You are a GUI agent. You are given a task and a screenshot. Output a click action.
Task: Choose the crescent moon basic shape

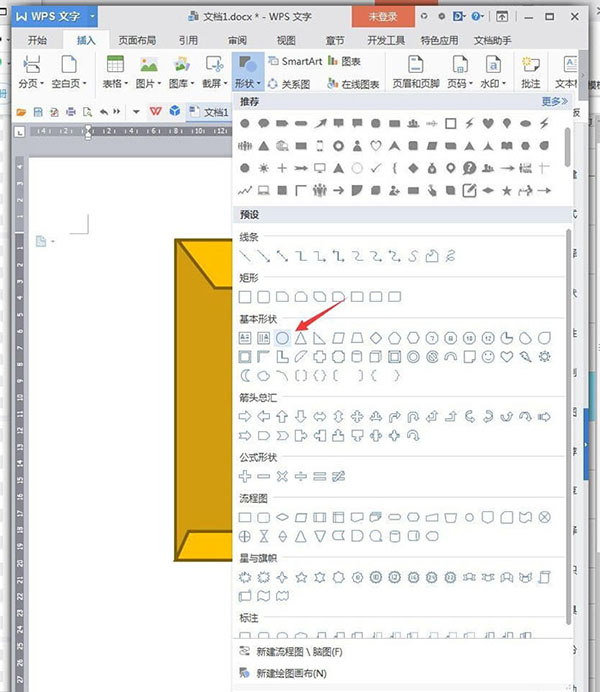[245, 376]
